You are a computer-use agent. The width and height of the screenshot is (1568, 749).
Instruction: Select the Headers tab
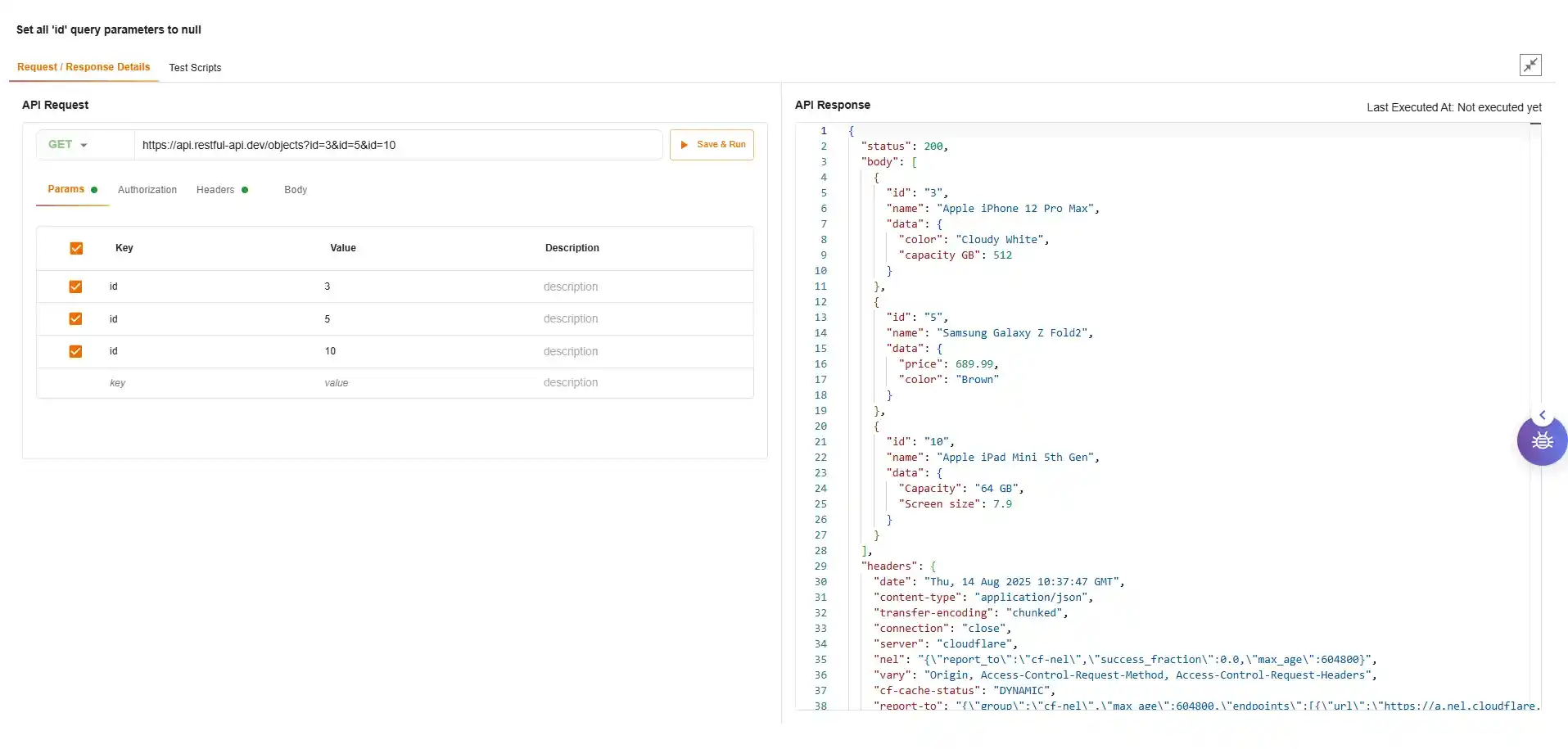click(x=215, y=190)
